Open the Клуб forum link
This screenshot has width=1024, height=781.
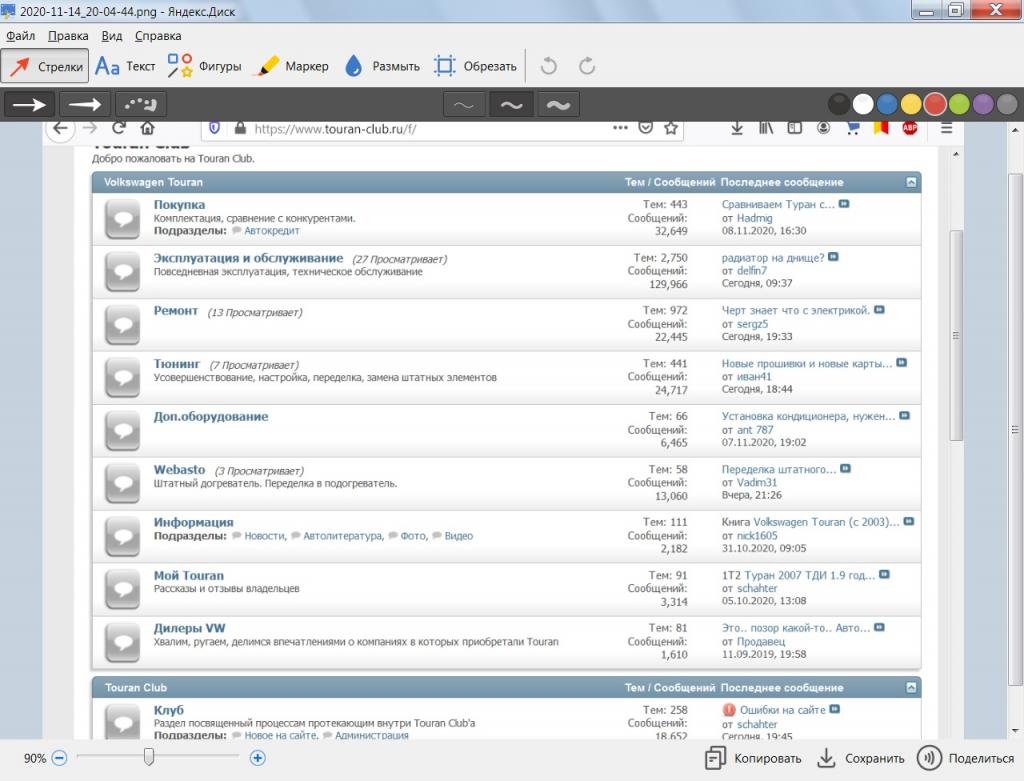pyautogui.click(x=168, y=710)
